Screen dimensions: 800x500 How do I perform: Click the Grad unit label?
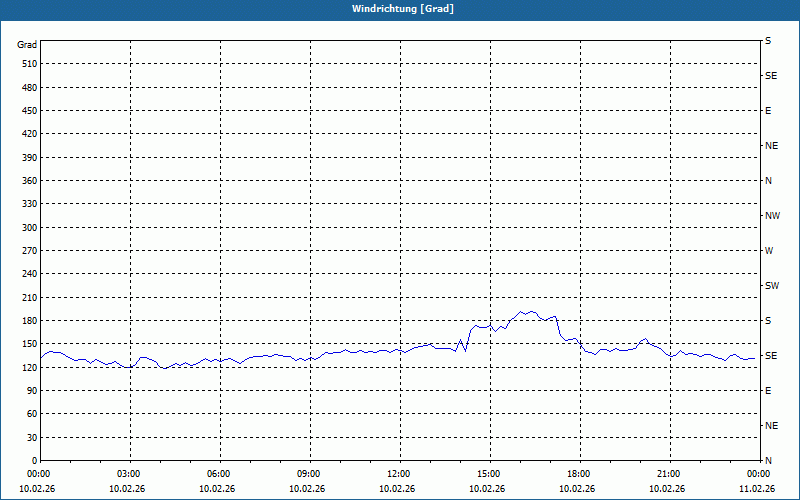click(27, 45)
